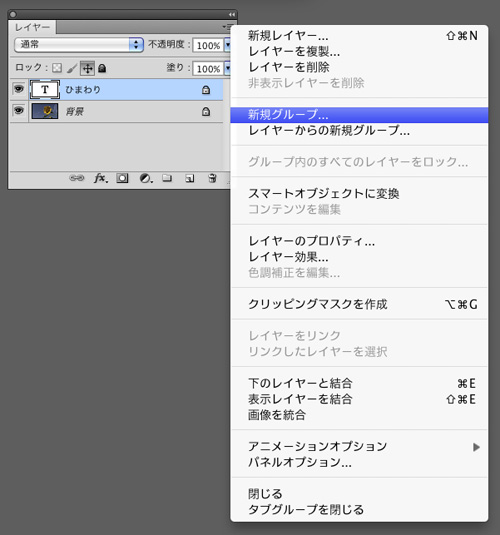Toggle lock position move icon

coord(87,68)
